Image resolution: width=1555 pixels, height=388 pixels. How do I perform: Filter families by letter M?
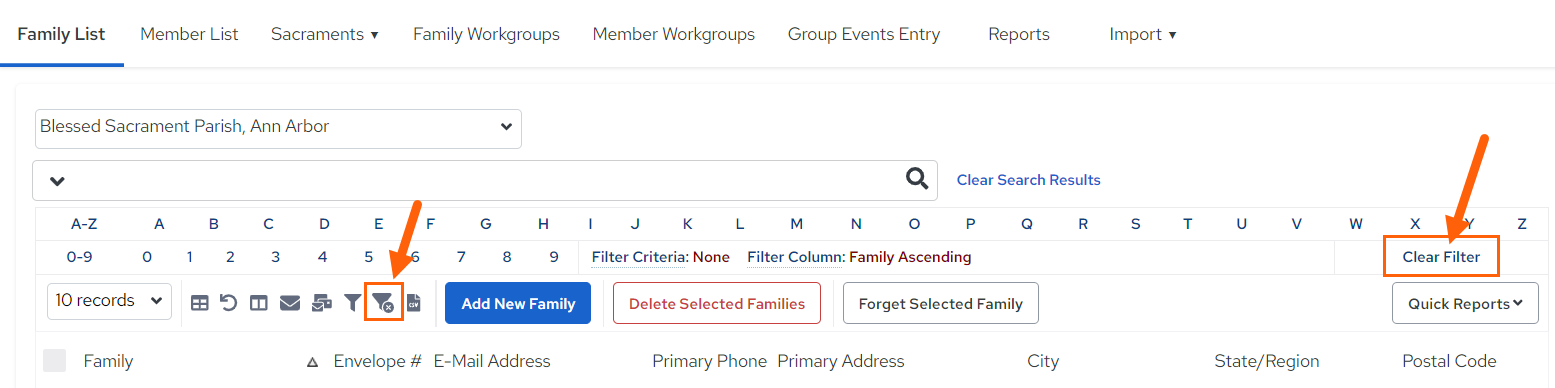[x=796, y=224]
